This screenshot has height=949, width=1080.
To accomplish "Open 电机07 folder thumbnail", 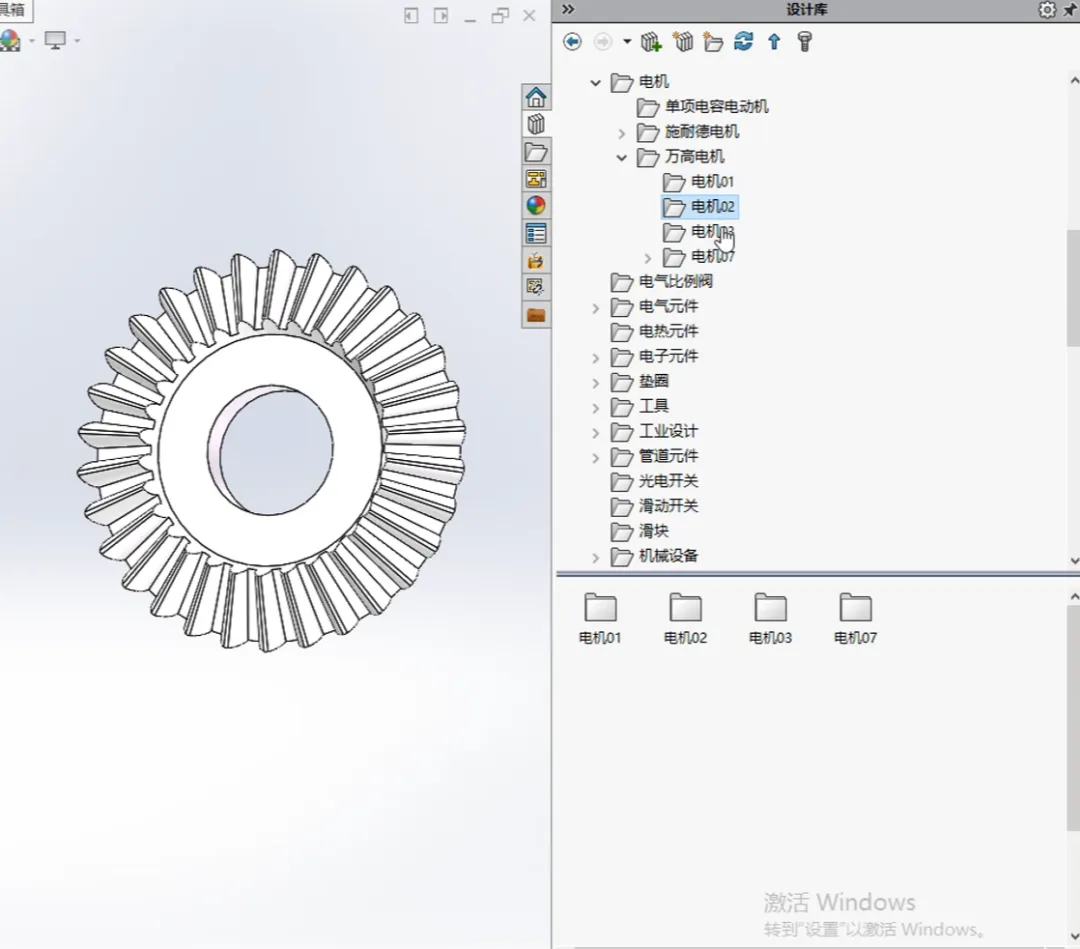I will [855, 618].
